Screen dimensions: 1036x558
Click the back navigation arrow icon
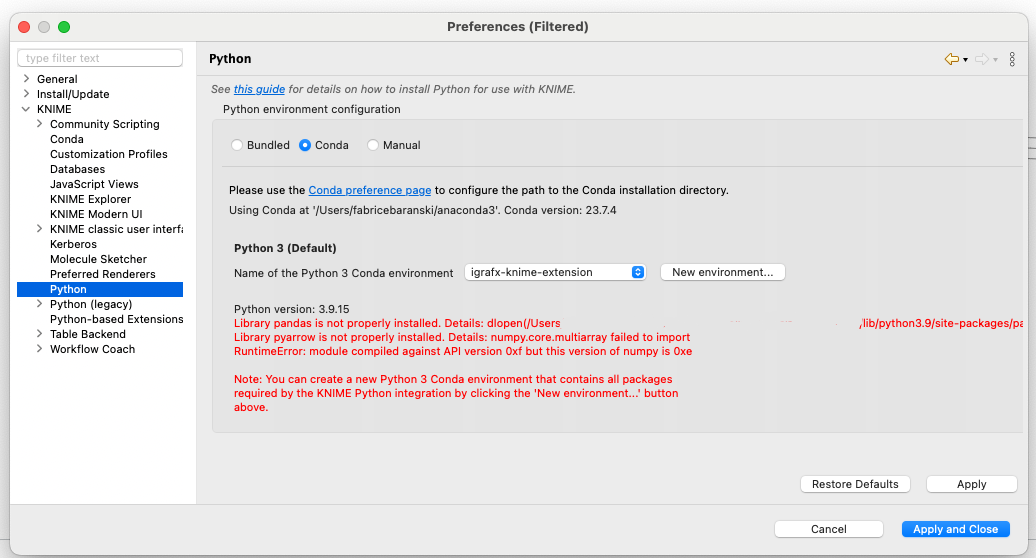[951, 60]
